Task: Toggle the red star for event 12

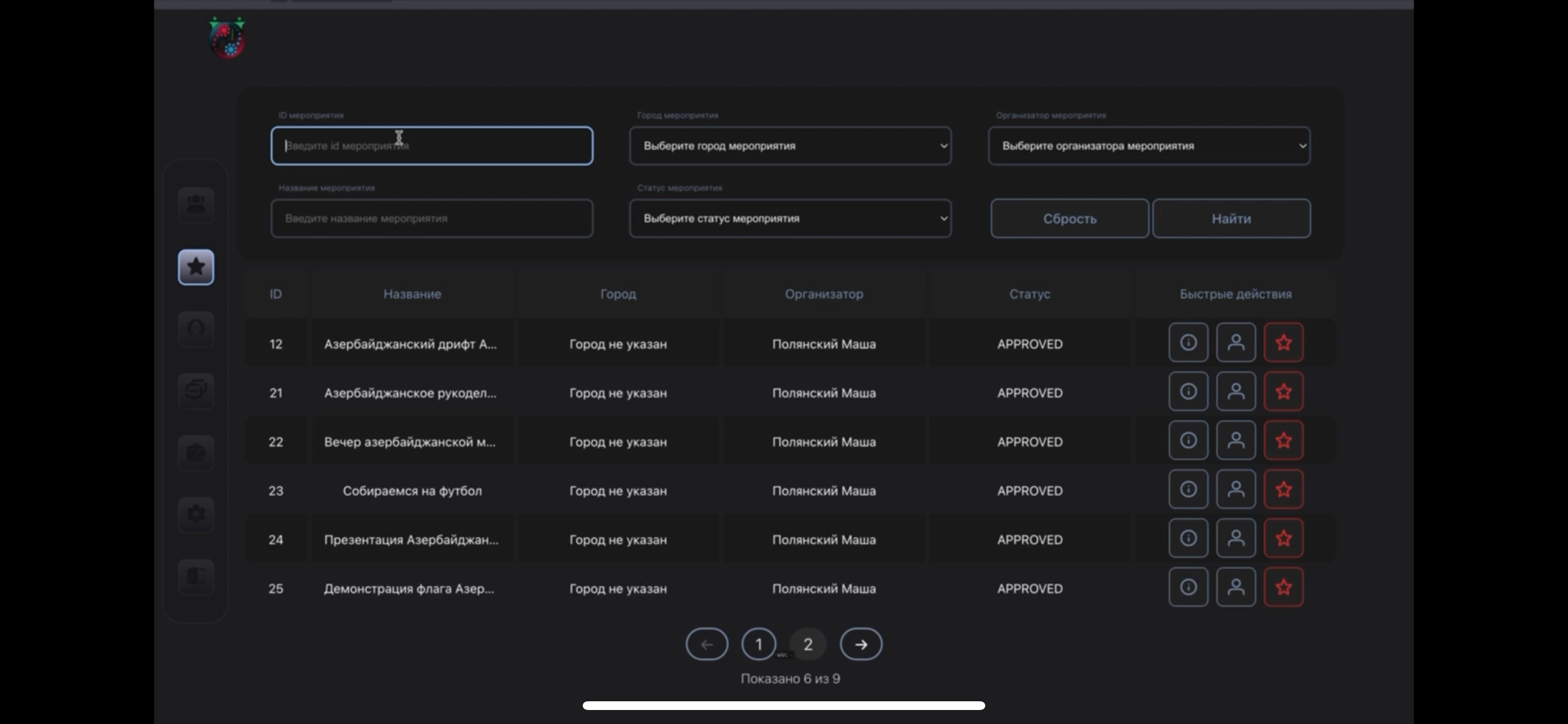Action: pyautogui.click(x=1283, y=343)
